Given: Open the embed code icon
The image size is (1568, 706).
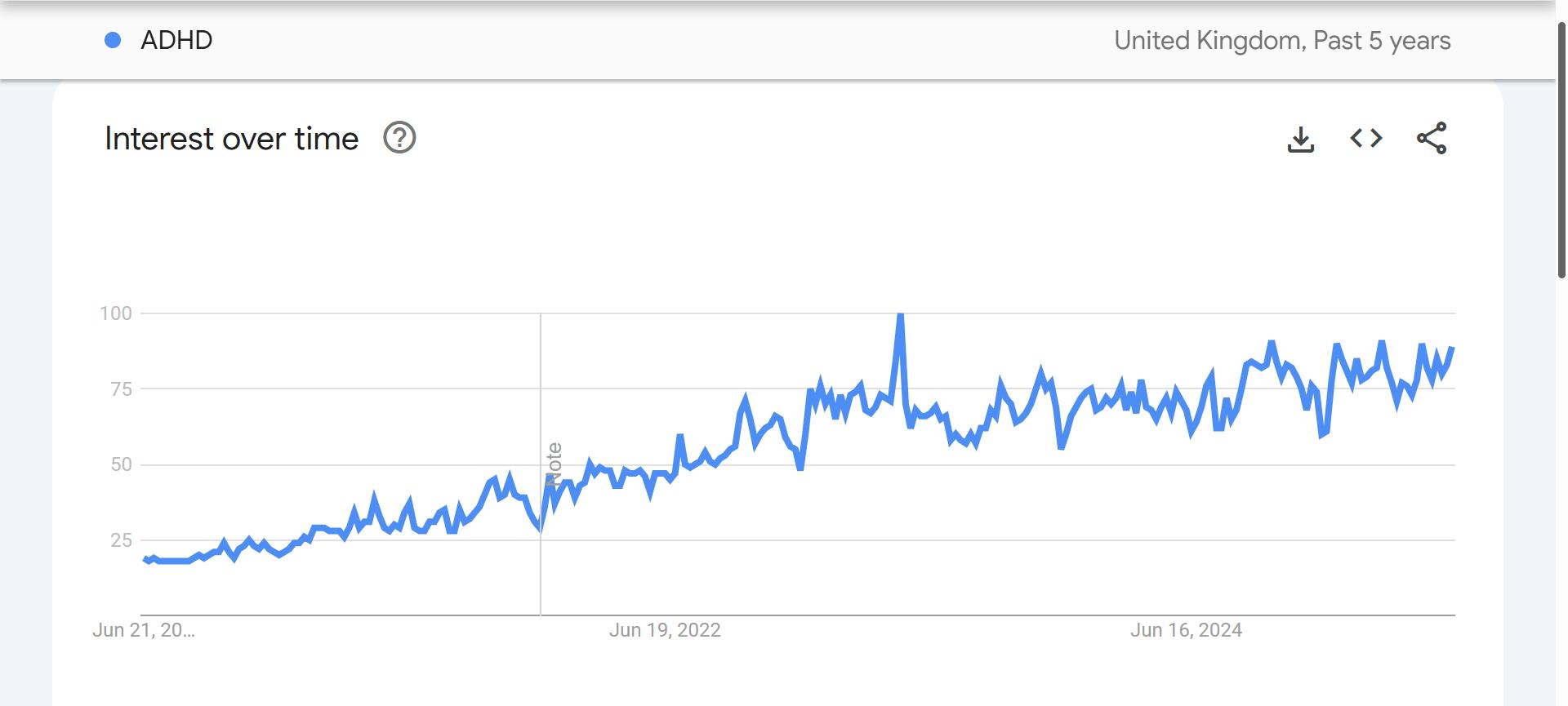Looking at the screenshot, I should [1366, 139].
